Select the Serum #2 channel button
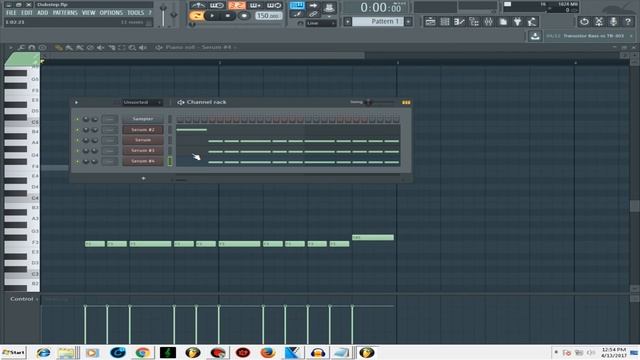This screenshot has width=640, height=360. click(x=143, y=130)
